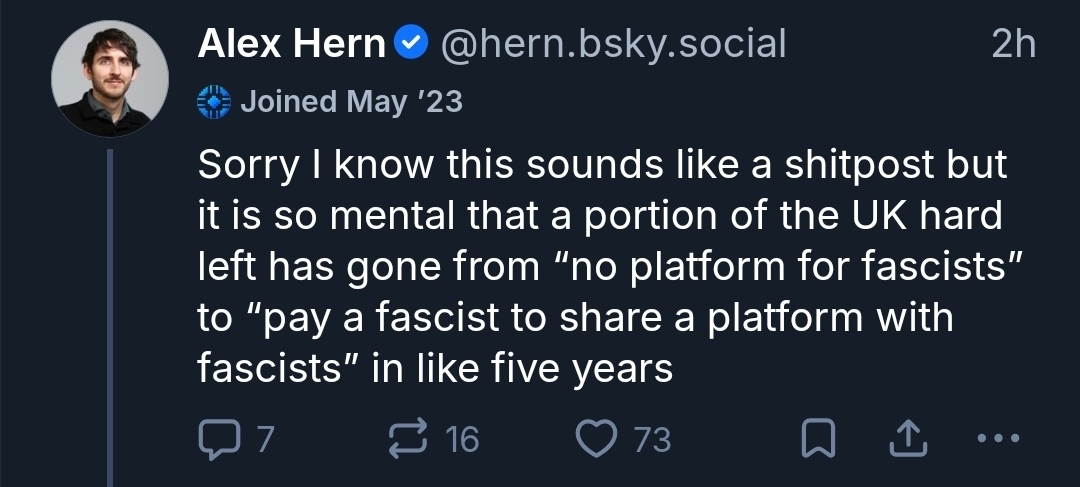Click the Alex Hern display name

[292, 44]
